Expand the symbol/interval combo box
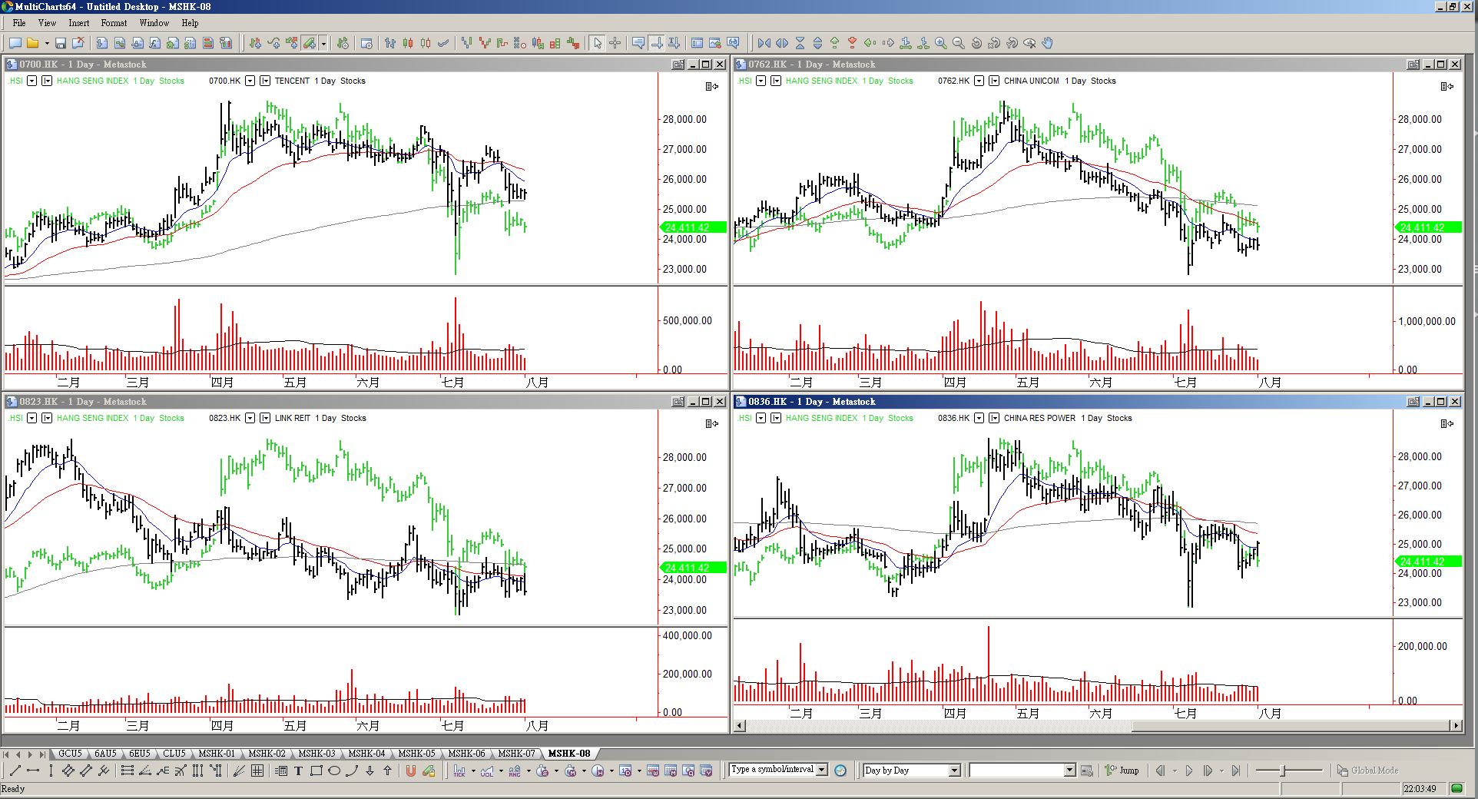Screen dimensions: 1478x812 822,770
